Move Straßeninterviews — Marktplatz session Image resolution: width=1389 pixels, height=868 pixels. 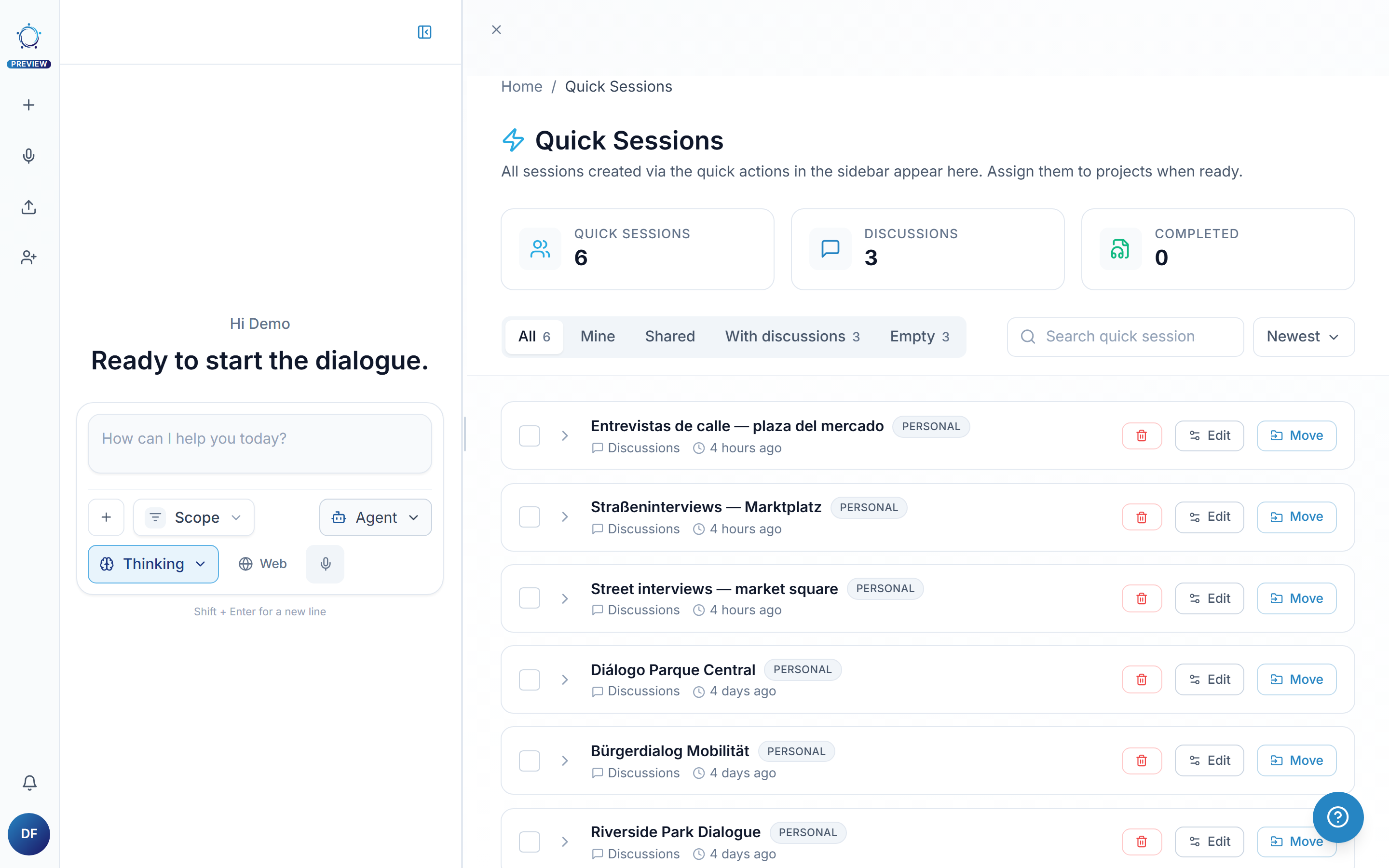click(x=1296, y=517)
